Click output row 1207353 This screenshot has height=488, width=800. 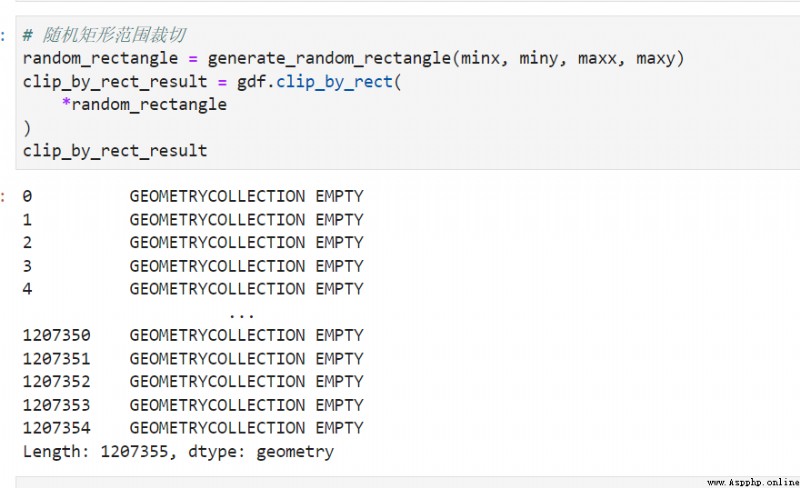pos(193,405)
